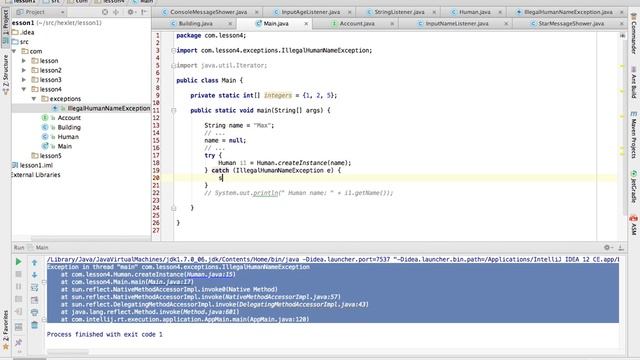
Task: Click the console horizontal scrollbar
Action: point(68,352)
